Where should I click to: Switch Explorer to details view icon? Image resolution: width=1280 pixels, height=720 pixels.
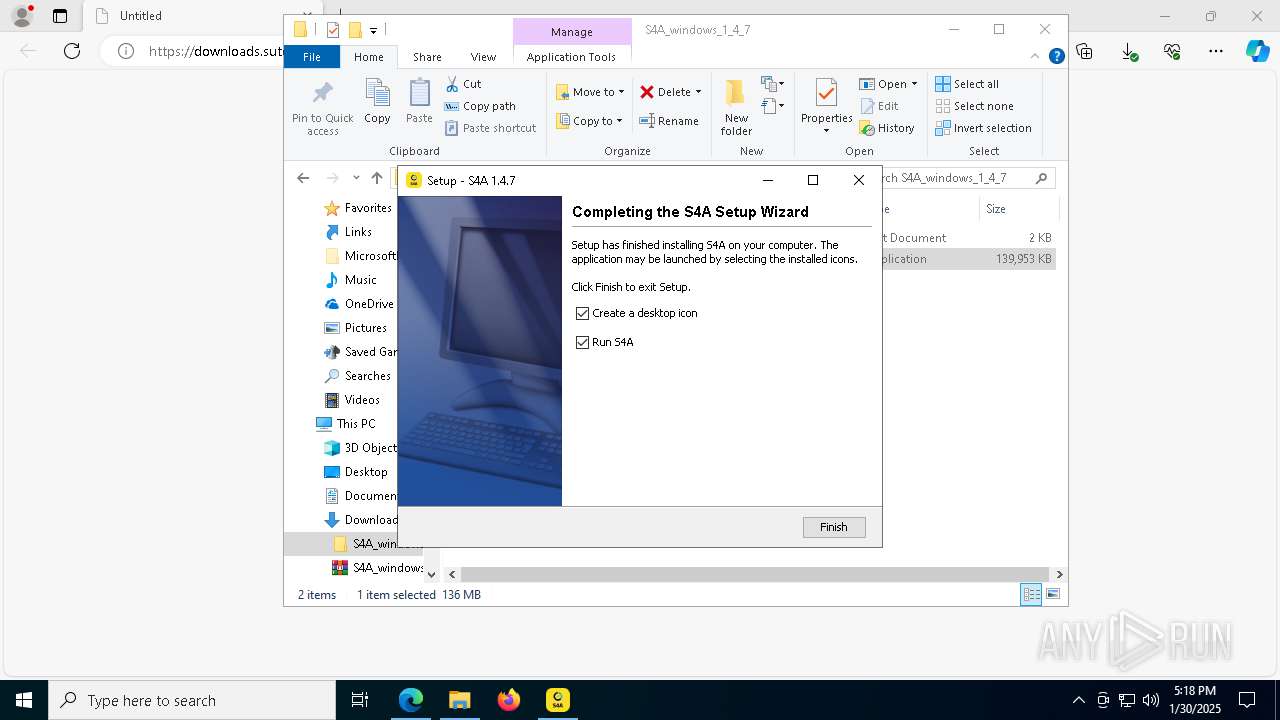[1031, 594]
